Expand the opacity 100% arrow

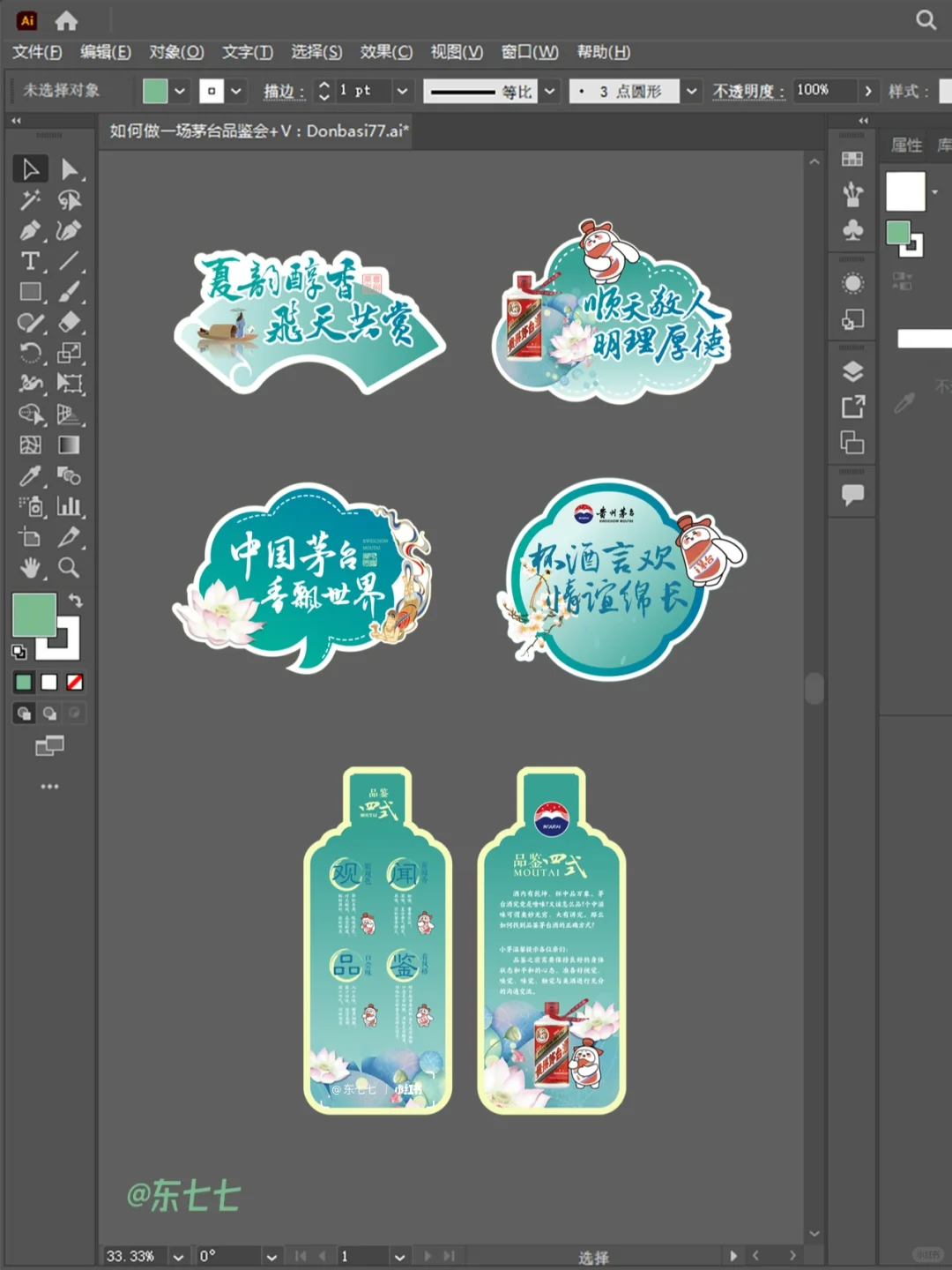tap(868, 91)
